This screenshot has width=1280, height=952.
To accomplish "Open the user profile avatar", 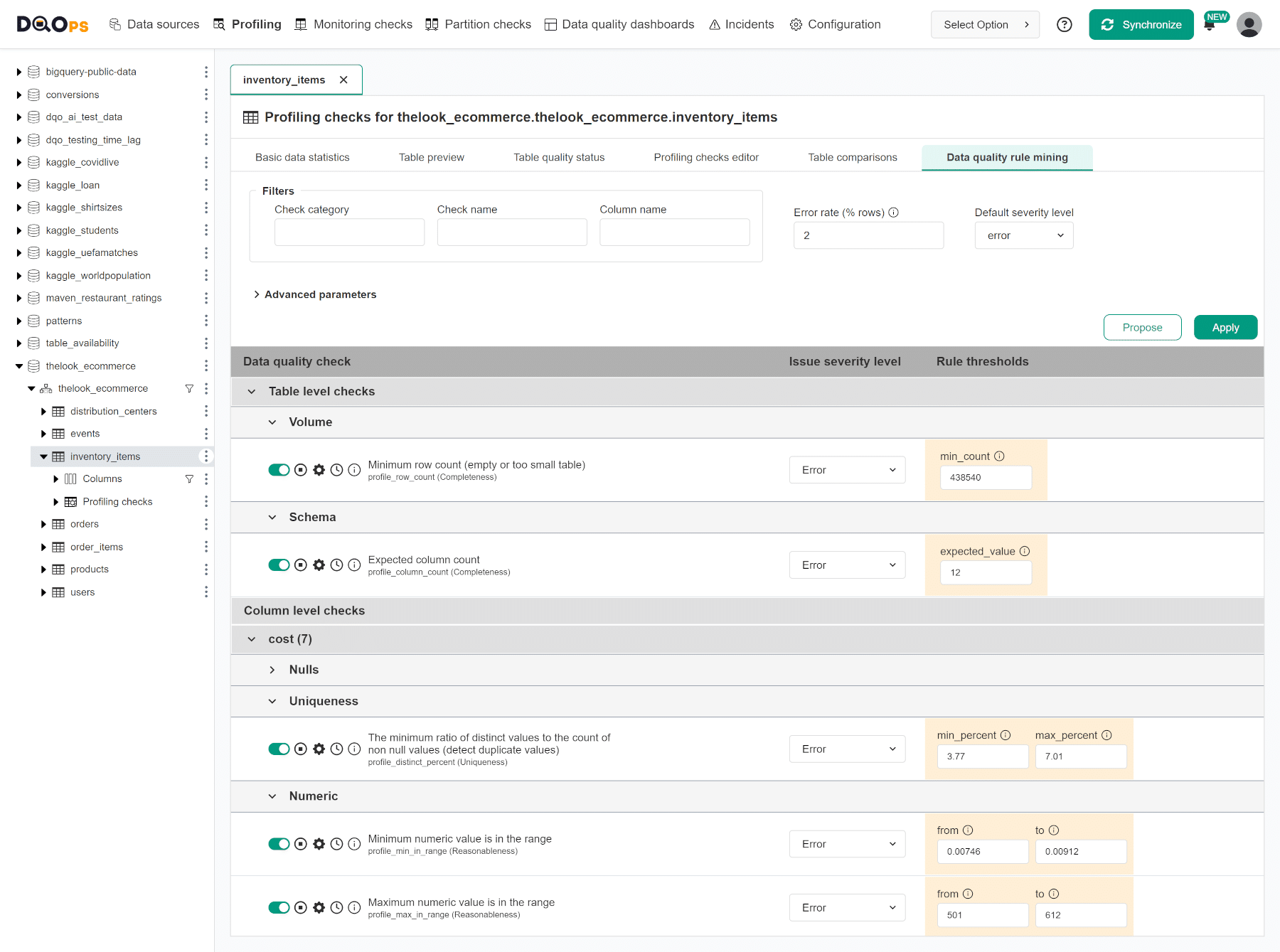I will [1249, 25].
